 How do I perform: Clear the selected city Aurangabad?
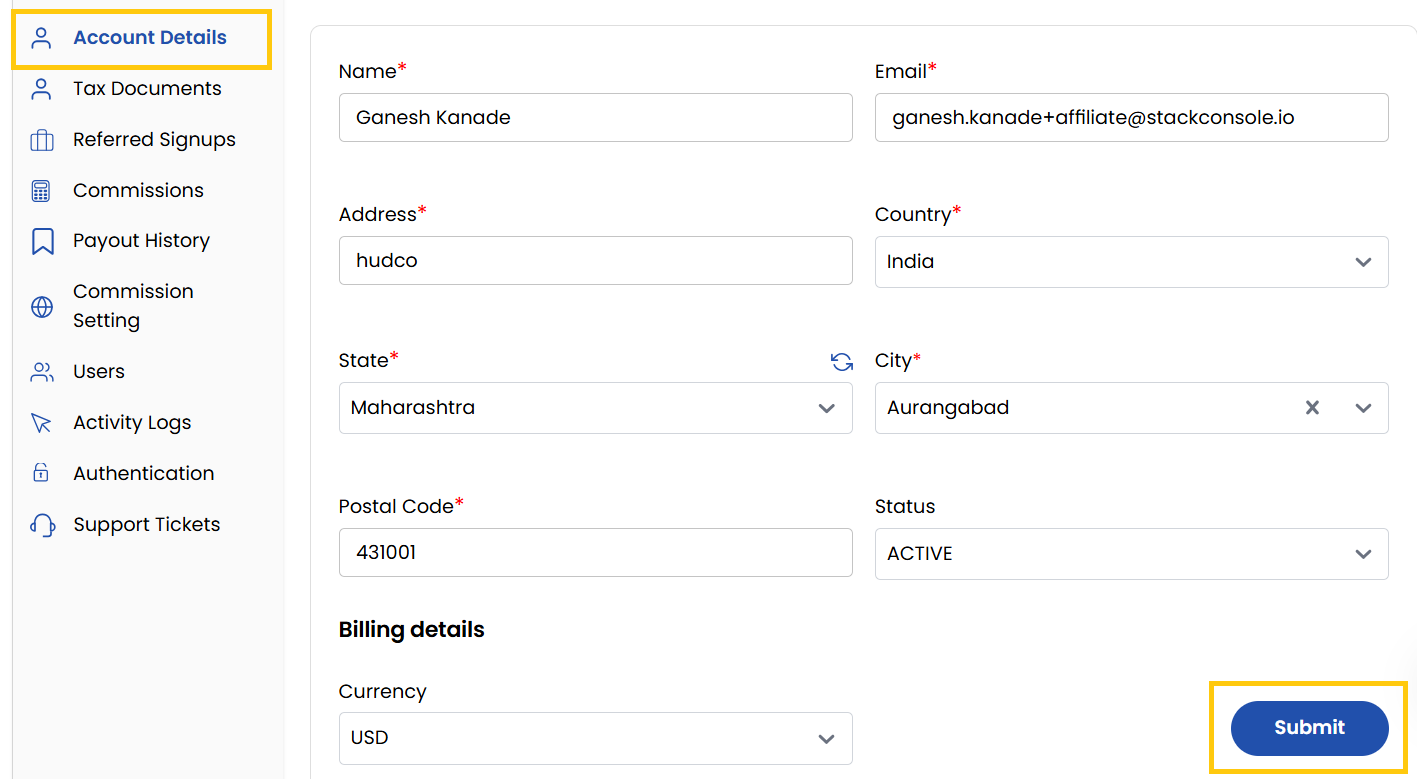pyautogui.click(x=1312, y=408)
